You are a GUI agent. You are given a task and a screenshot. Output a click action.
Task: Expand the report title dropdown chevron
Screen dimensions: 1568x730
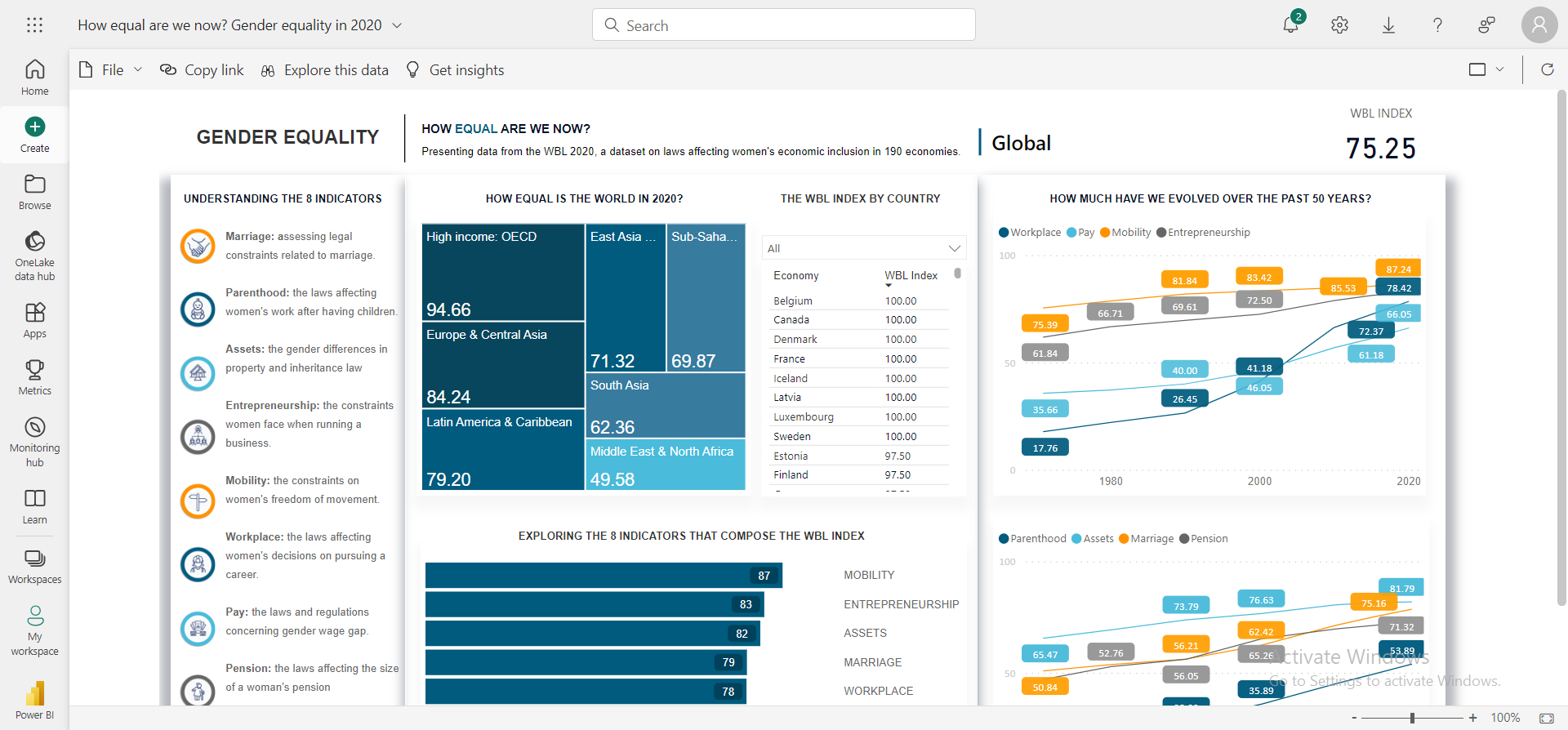pos(397,25)
